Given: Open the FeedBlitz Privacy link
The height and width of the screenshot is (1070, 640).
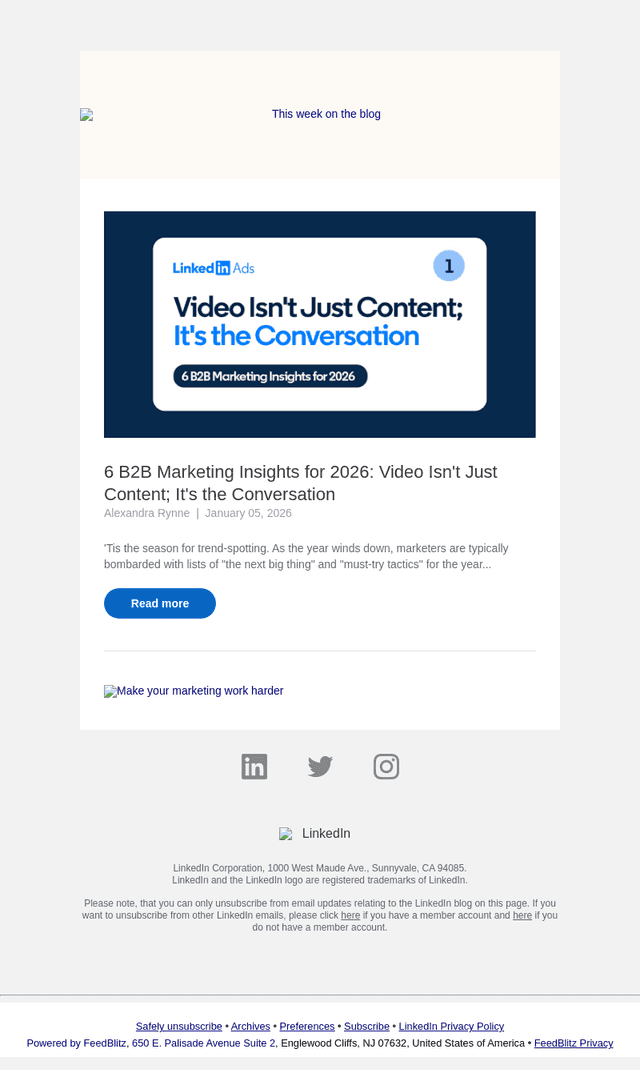Looking at the screenshot, I should (573, 1043).
